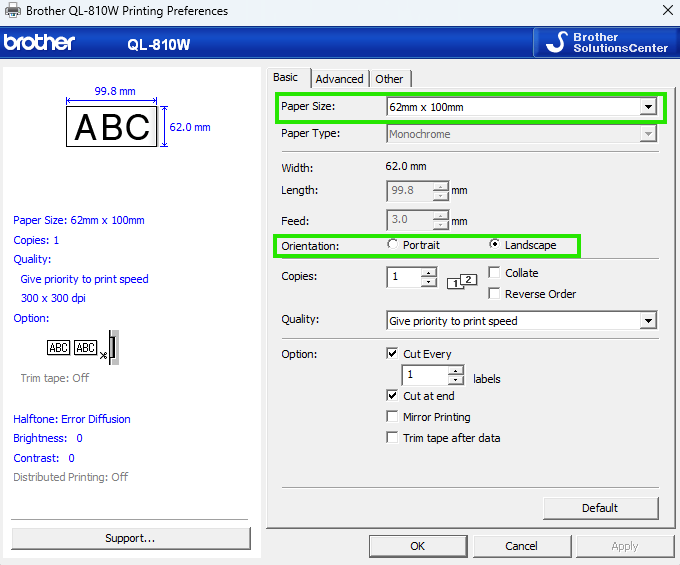Viewport: 680px width, 565px height.
Task: Expand the Quality dropdown list
Action: point(648,321)
